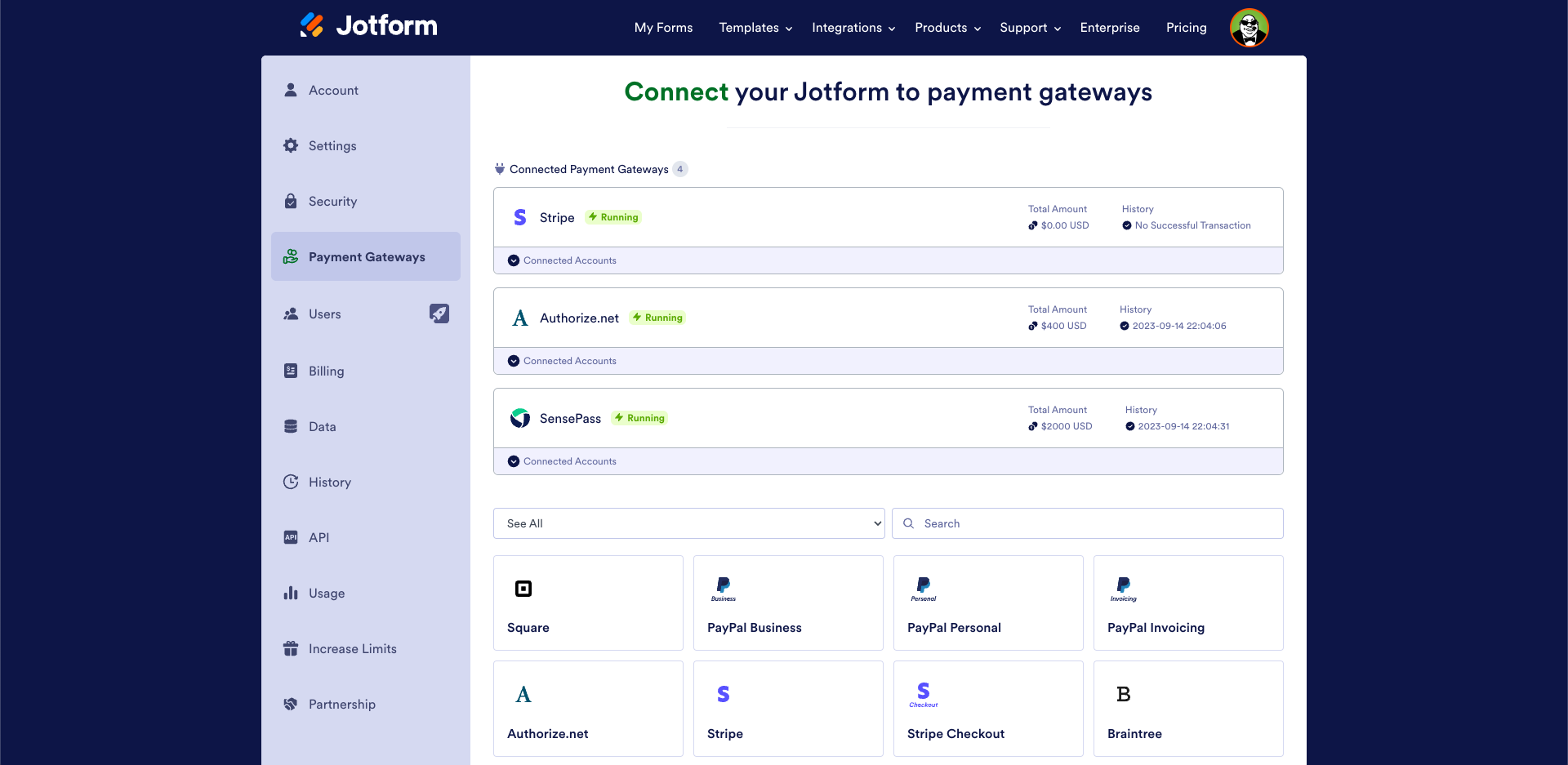Choose the Stripe card in the gateway grid
Viewport: 1568px width, 765px height.
[x=788, y=709]
